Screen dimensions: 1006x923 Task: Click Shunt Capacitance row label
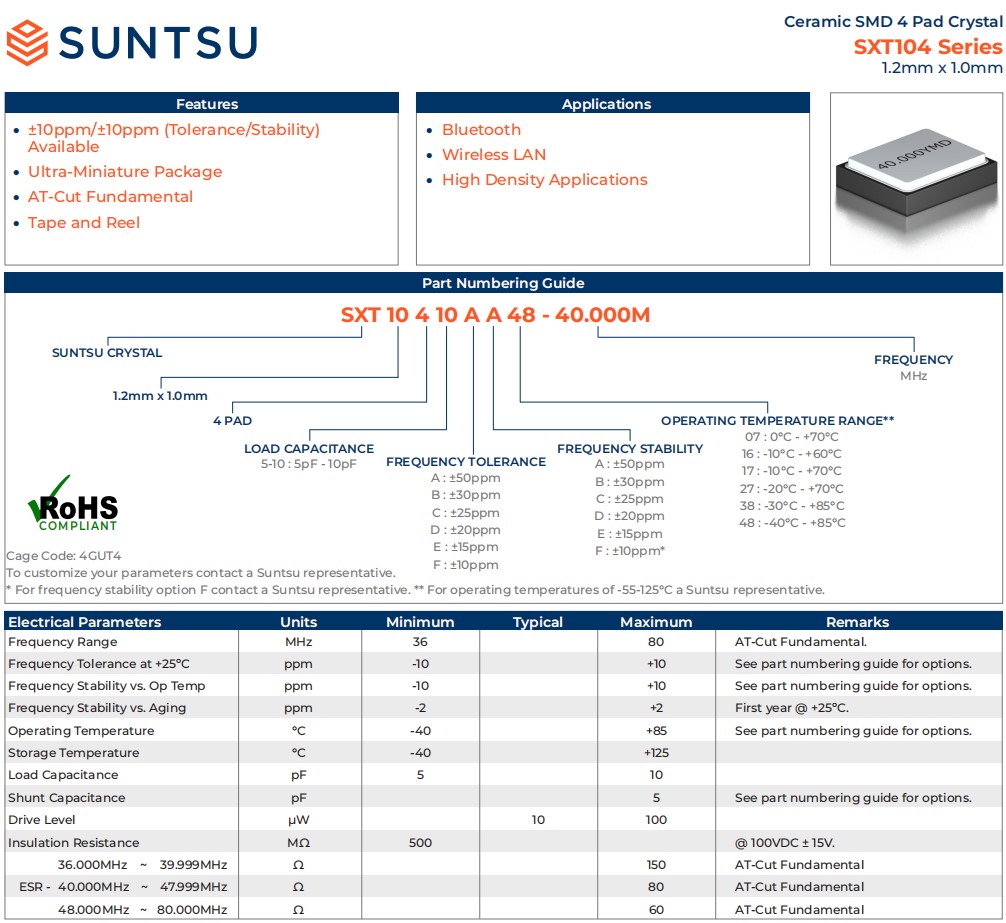pyautogui.click(x=67, y=798)
